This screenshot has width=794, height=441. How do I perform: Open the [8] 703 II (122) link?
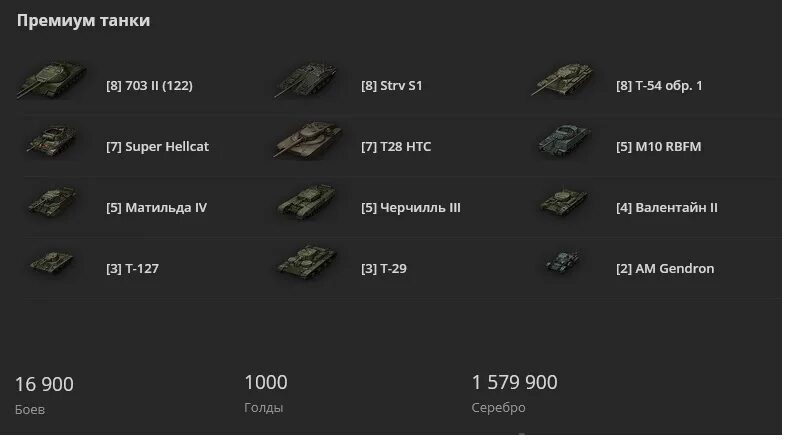click(149, 86)
